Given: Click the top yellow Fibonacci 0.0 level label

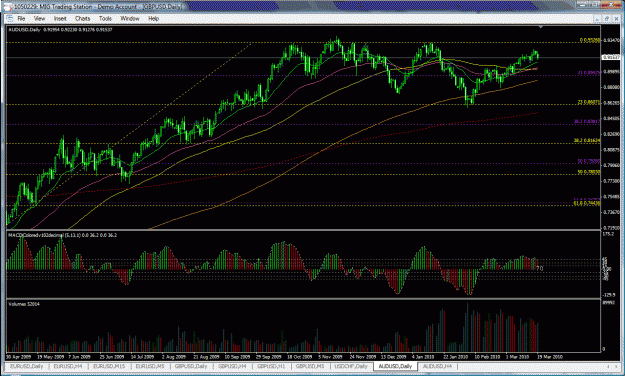Looking at the screenshot, I should click(x=590, y=40).
